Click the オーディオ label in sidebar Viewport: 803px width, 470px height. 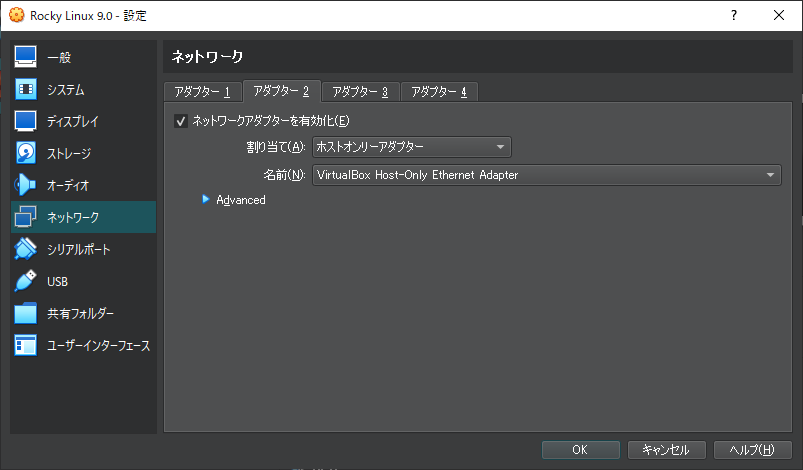pos(68,185)
